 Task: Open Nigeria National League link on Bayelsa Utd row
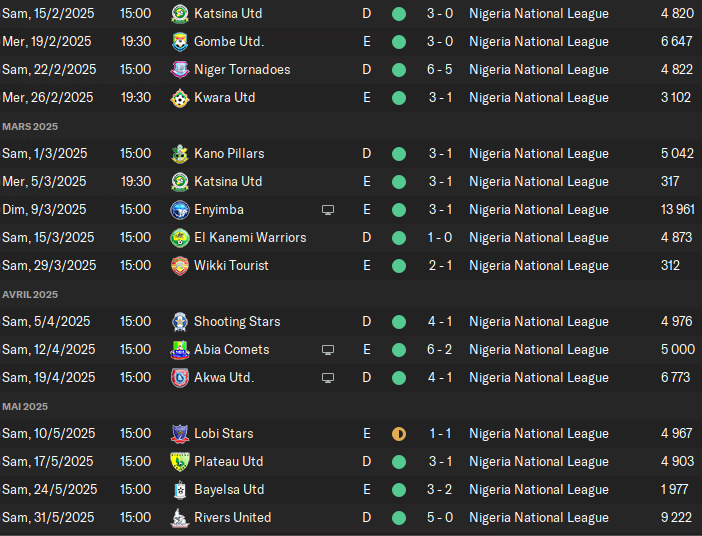[x=539, y=490]
